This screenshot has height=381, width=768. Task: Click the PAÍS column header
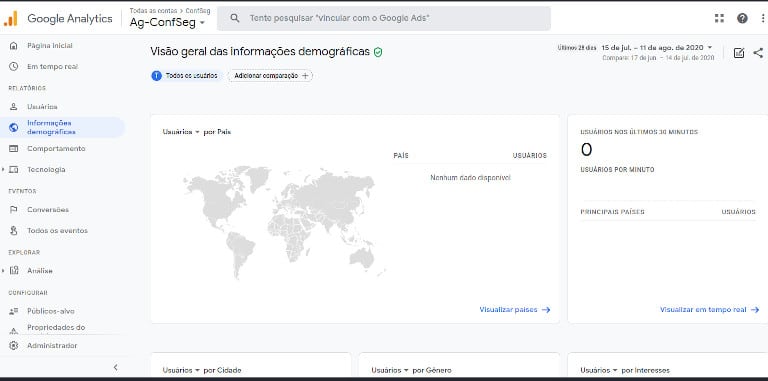401,156
